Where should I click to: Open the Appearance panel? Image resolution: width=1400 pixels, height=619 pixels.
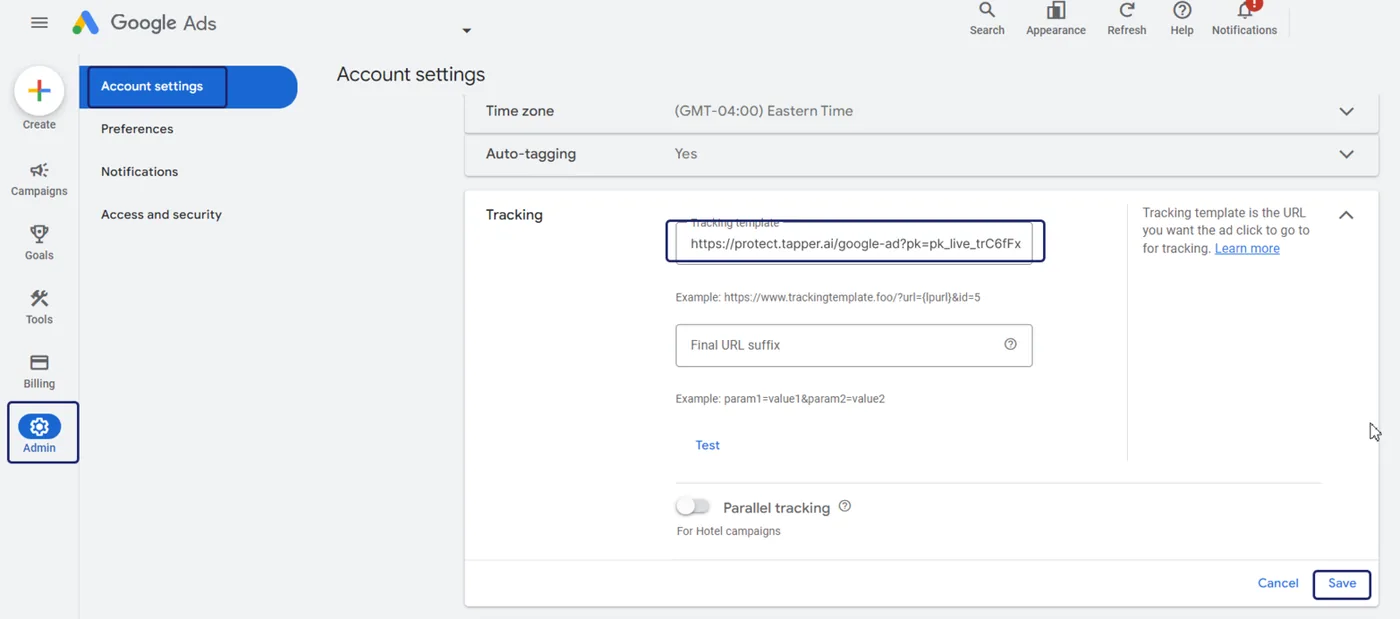[x=1056, y=19]
